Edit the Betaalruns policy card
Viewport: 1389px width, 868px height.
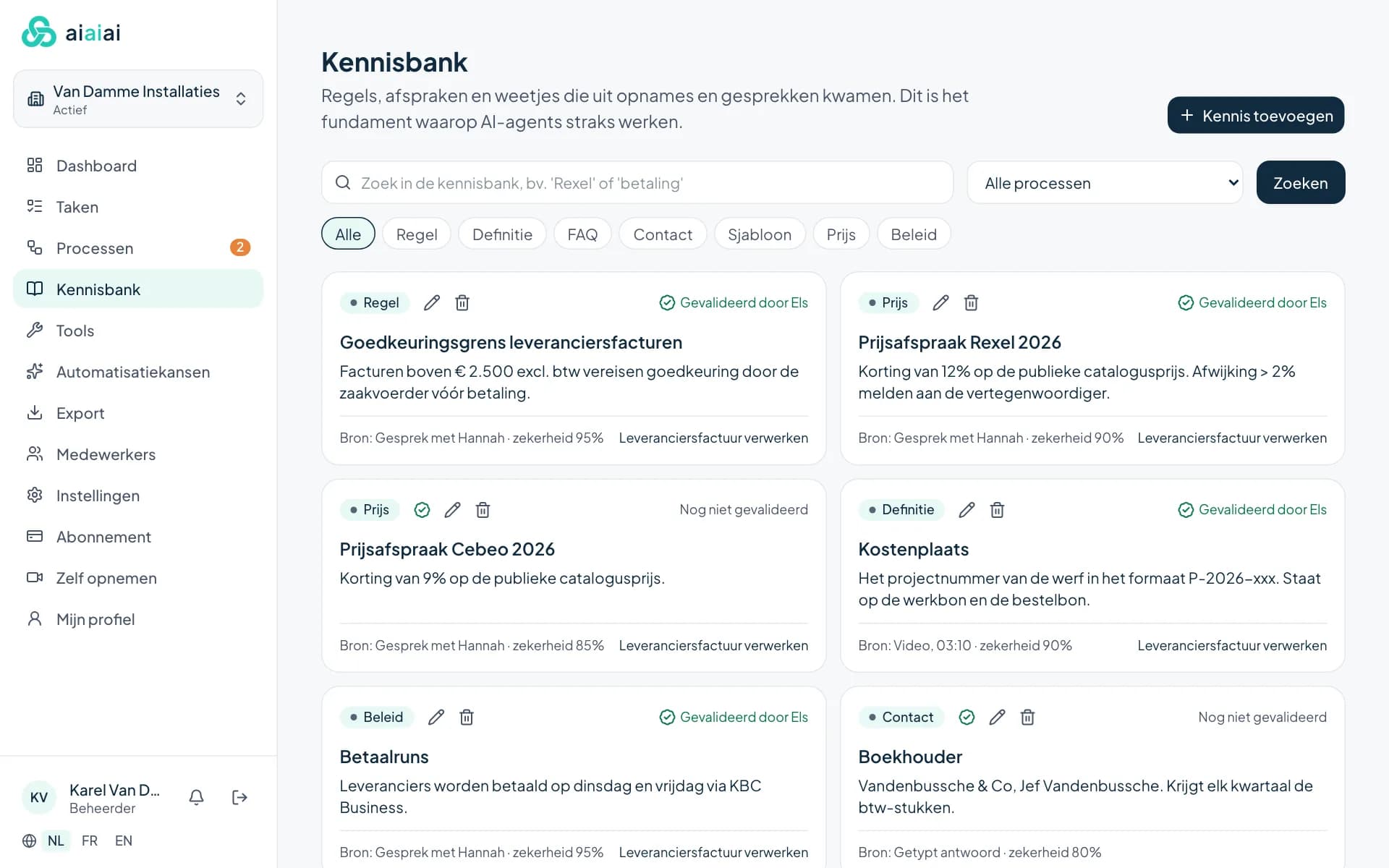tap(436, 718)
